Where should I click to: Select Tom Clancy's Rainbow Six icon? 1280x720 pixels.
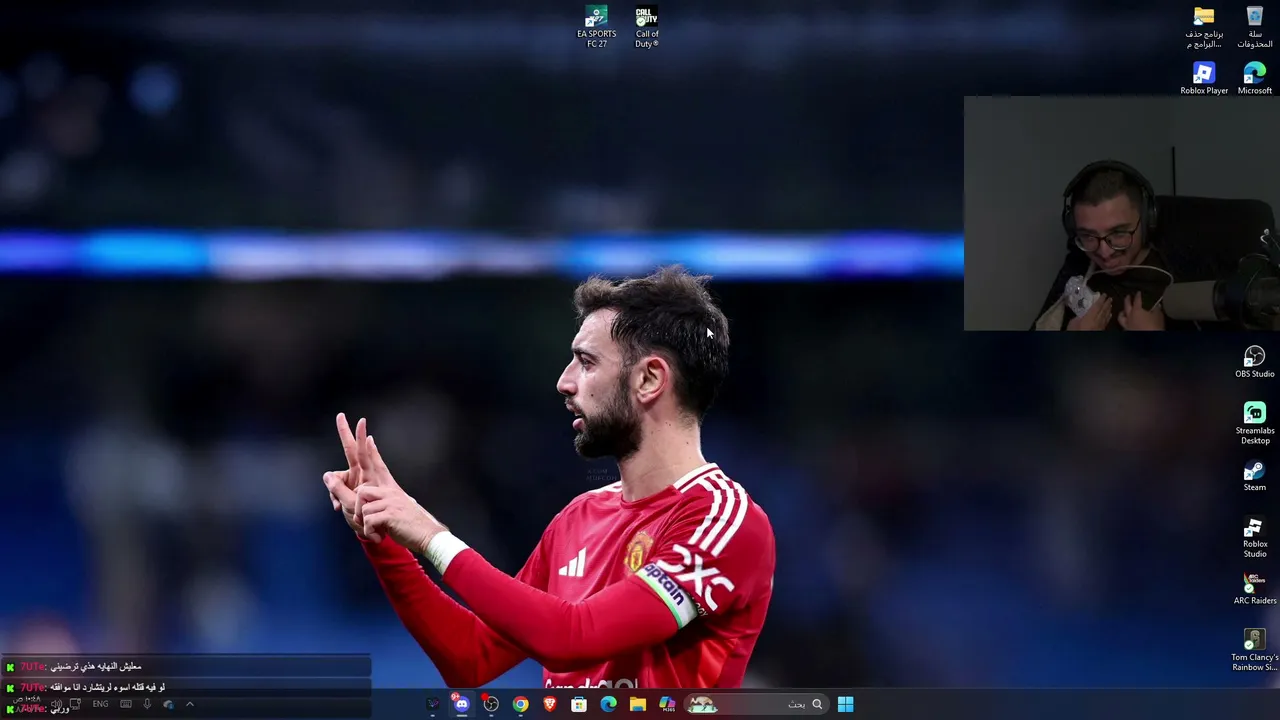click(1255, 651)
